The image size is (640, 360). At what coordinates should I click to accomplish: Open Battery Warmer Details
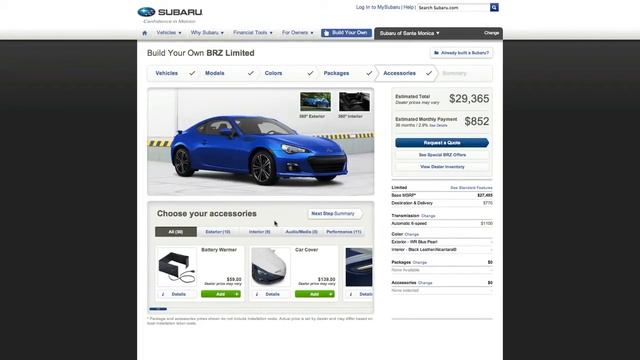177,294
